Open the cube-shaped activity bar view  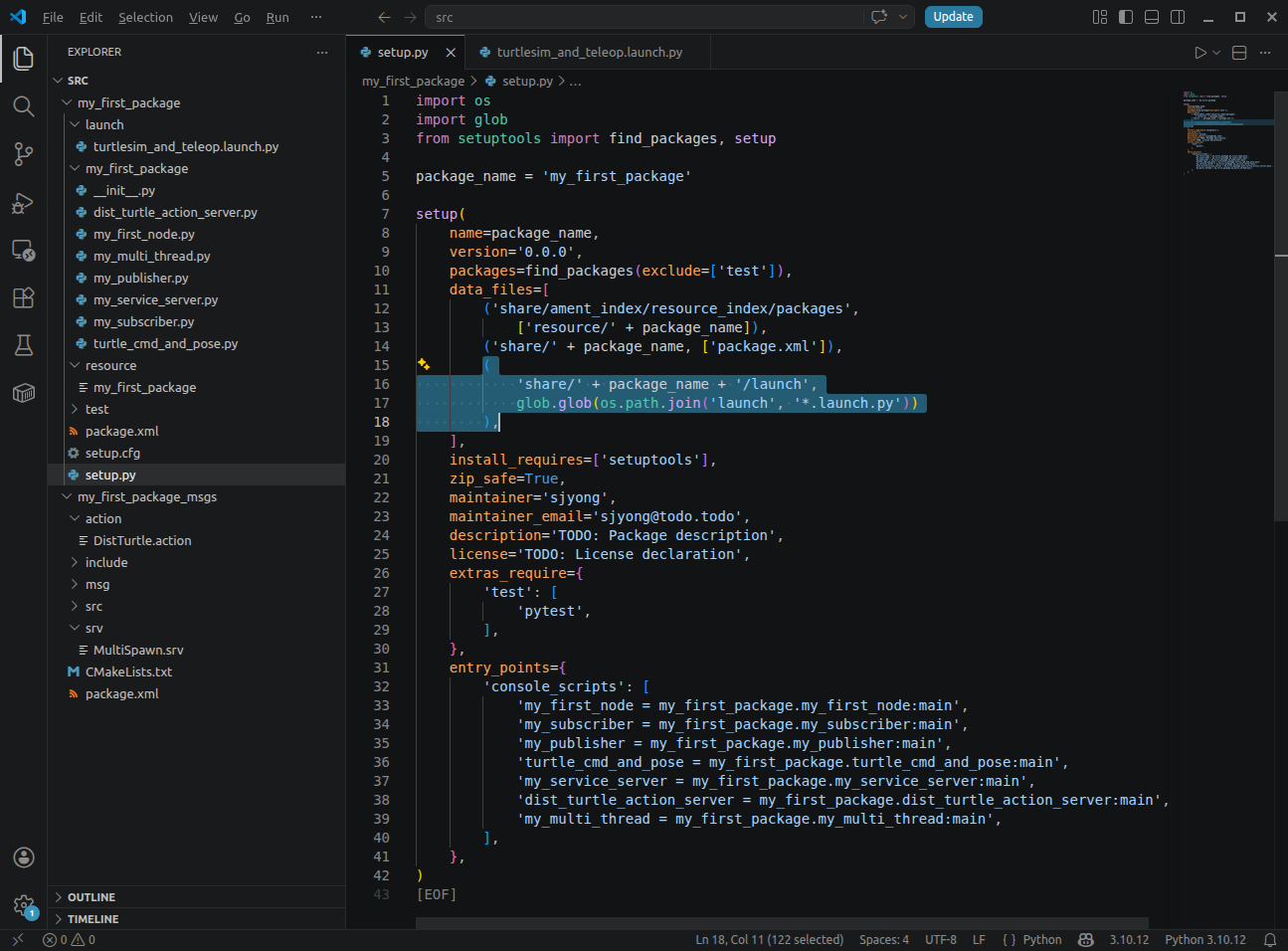click(24, 393)
